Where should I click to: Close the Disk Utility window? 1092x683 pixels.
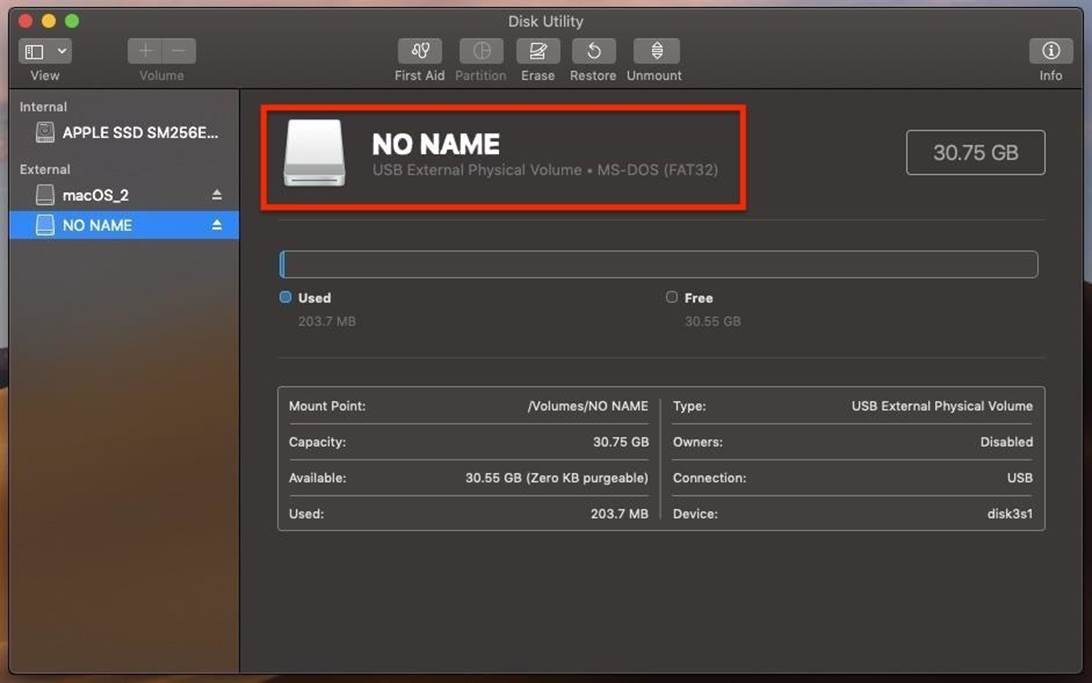[x=26, y=21]
